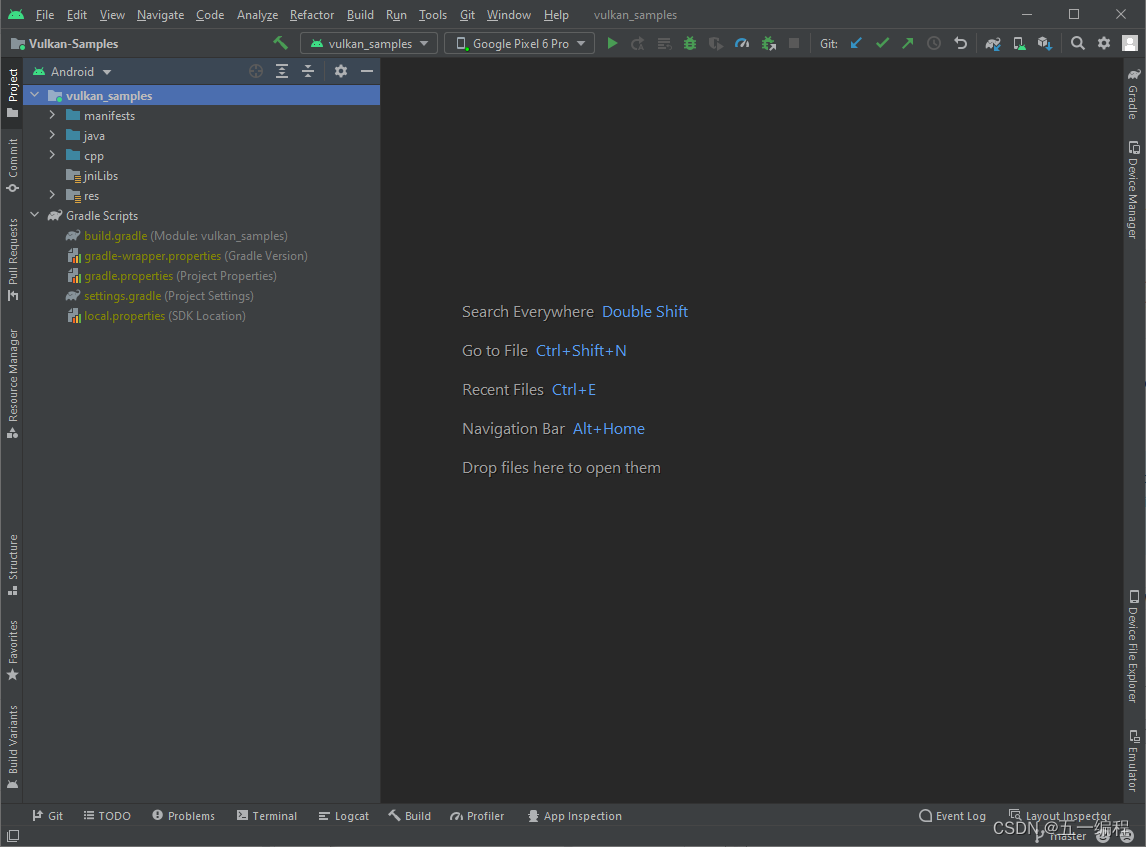
Task: Toggle the Emulator side tab
Action: [x=1133, y=761]
